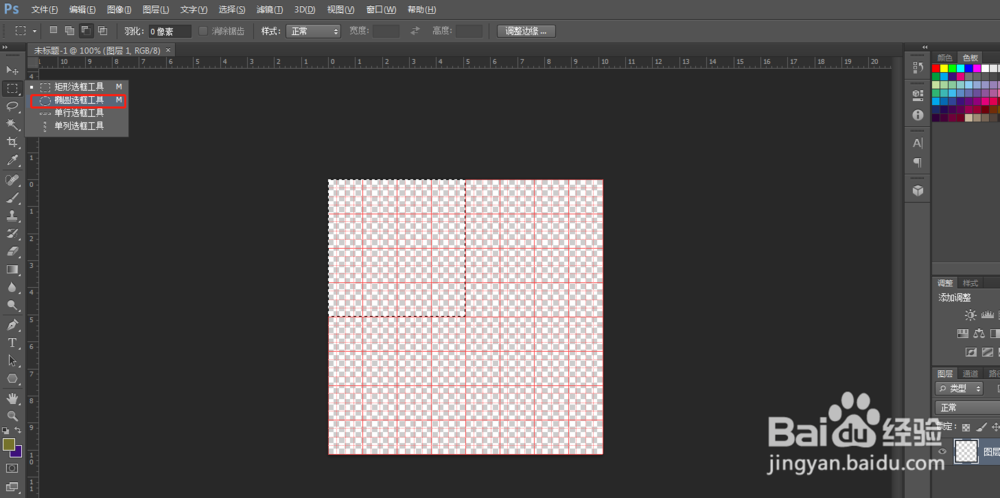1000x498 pixels.
Task: Select the Shape tool
Action: [x=12, y=379]
